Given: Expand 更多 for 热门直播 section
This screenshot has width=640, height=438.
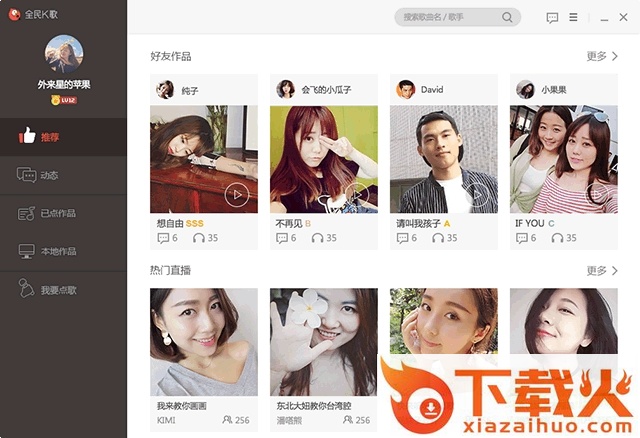Looking at the screenshot, I should (602, 271).
